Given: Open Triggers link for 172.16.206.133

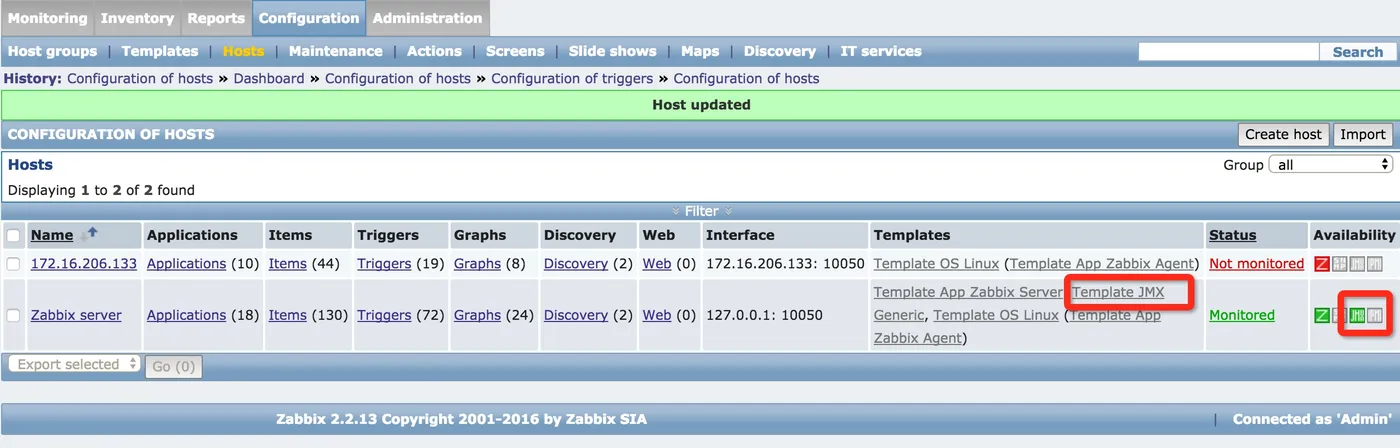Looking at the screenshot, I should (x=384, y=264).
